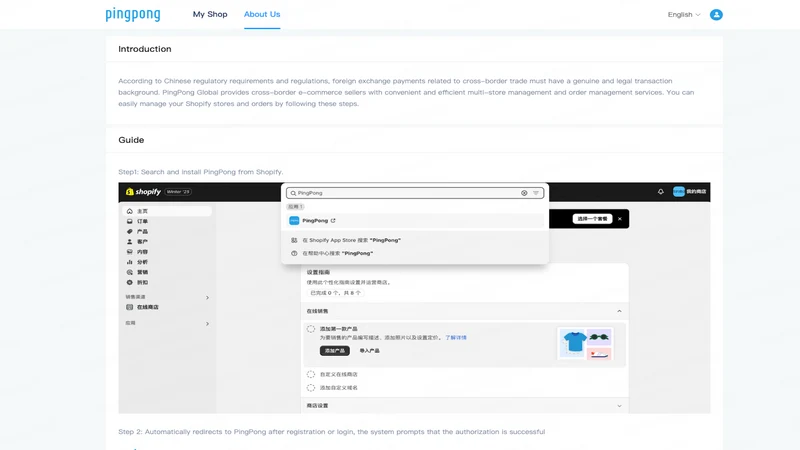The width and height of the screenshot is (800, 450).
Task: Select the PingPong app search result
Action: pyautogui.click(x=414, y=220)
